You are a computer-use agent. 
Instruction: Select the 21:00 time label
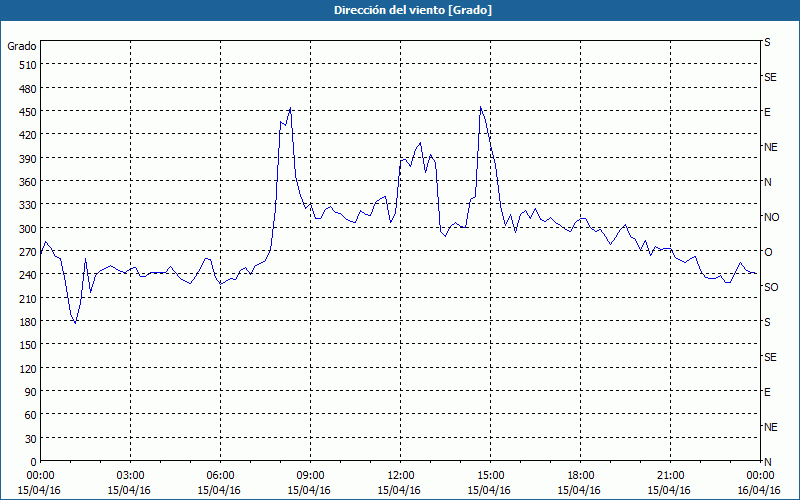(670, 476)
